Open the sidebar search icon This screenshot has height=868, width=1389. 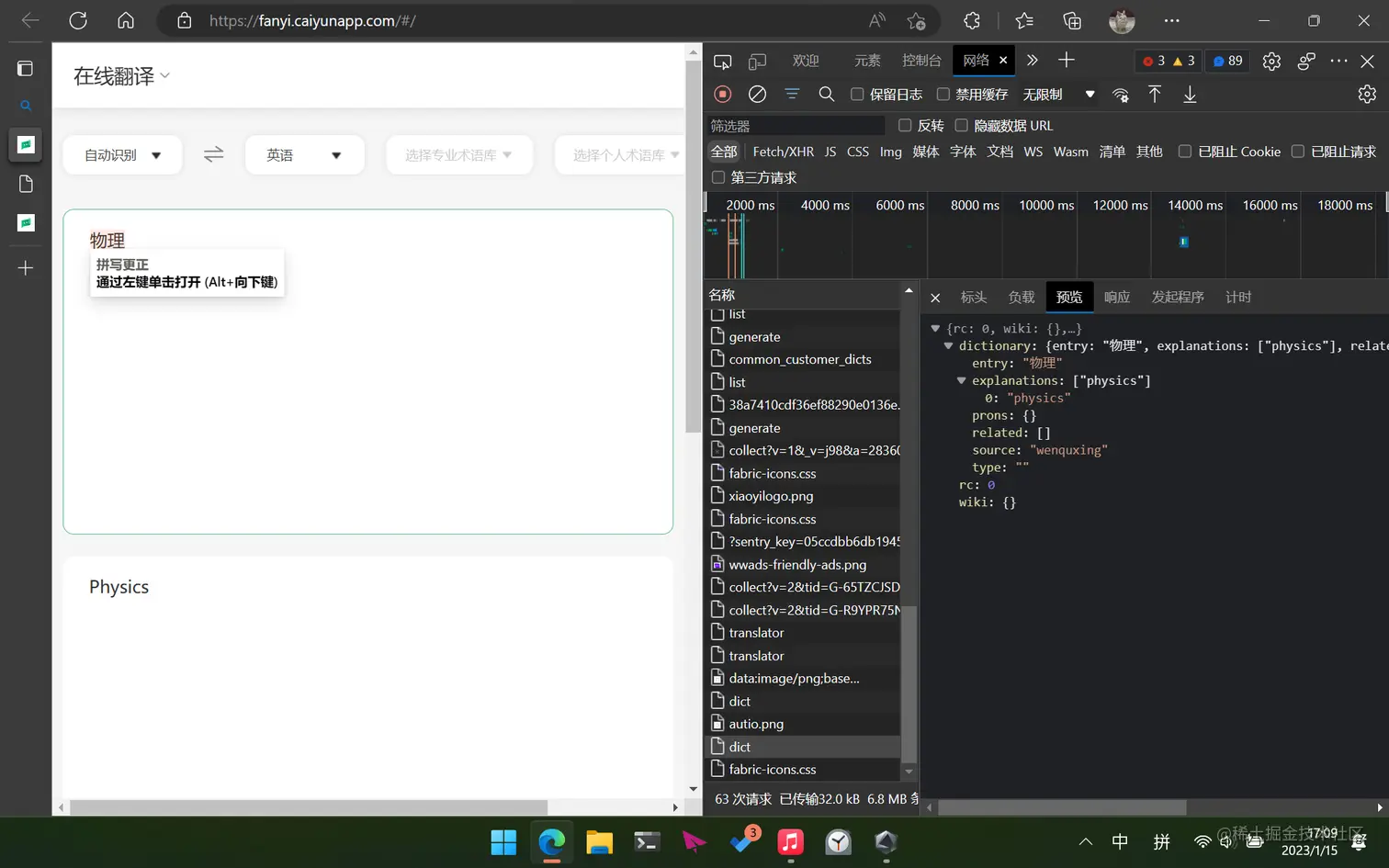[x=26, y=106]
